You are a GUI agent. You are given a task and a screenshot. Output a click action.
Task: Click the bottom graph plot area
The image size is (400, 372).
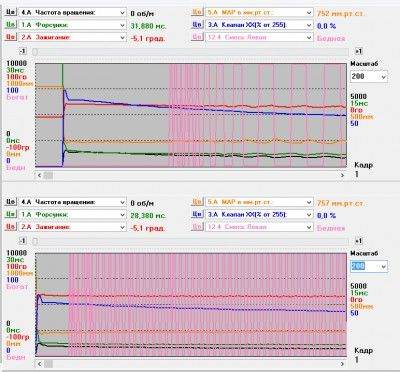point(191,305)
